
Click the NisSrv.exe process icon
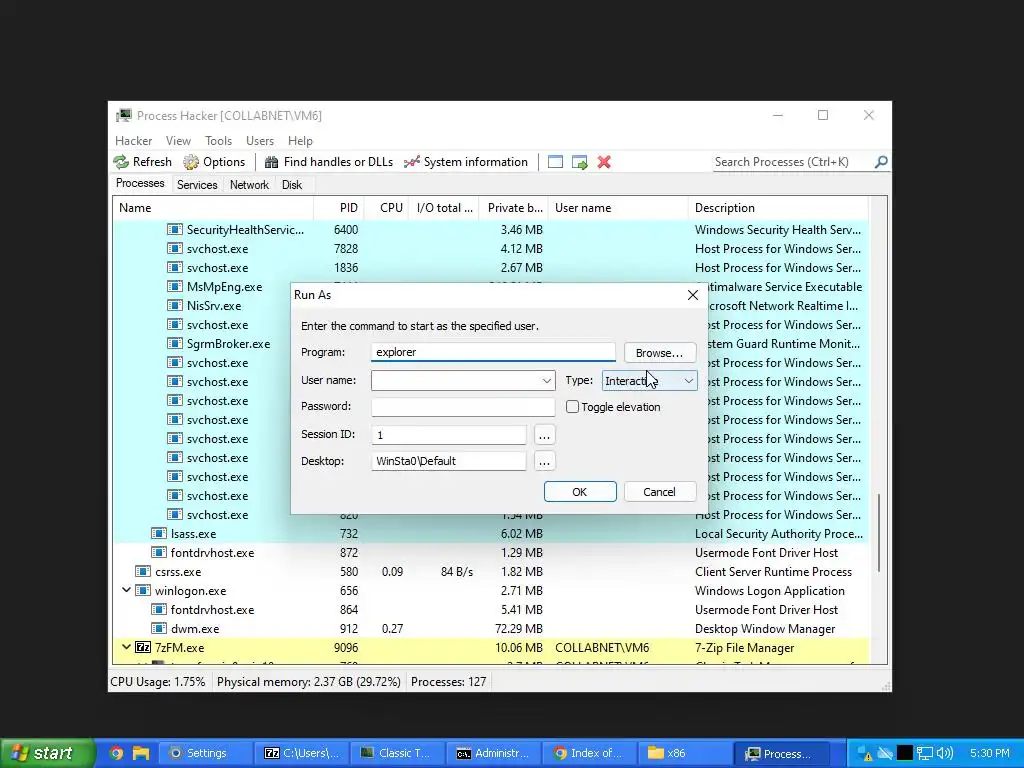(x=174, y=305)
